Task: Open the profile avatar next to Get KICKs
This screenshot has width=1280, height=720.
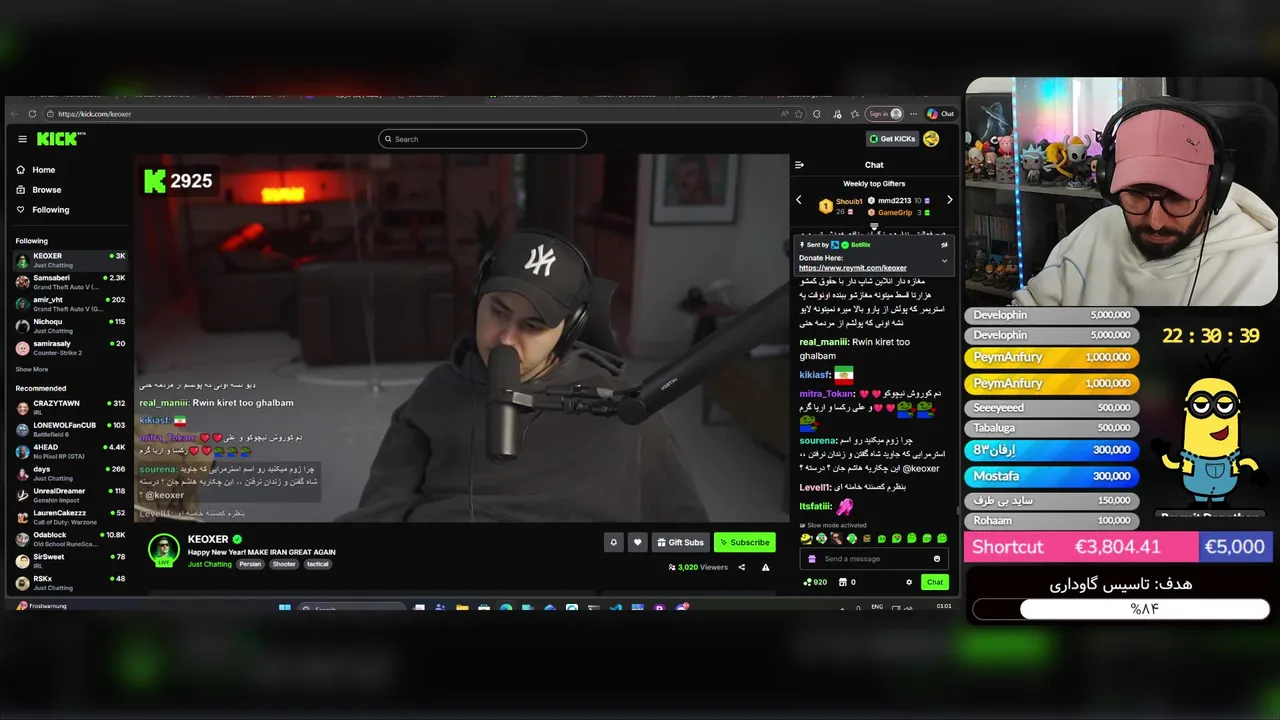Action: point(931,139)
